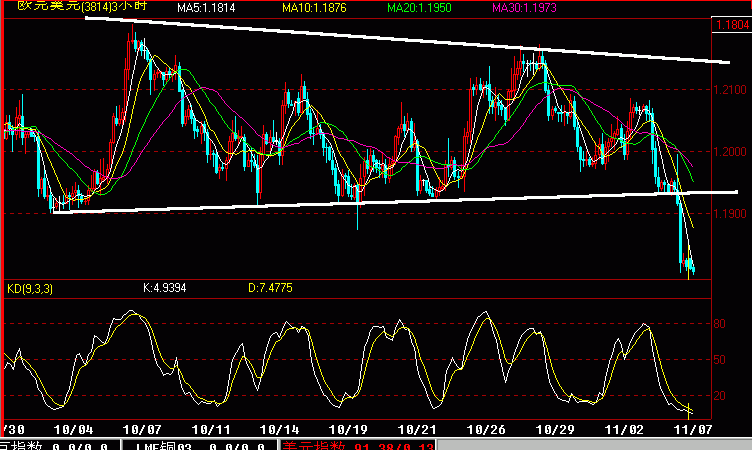
Task: Click the D:7.4775 value
Action: click(270, 288)
